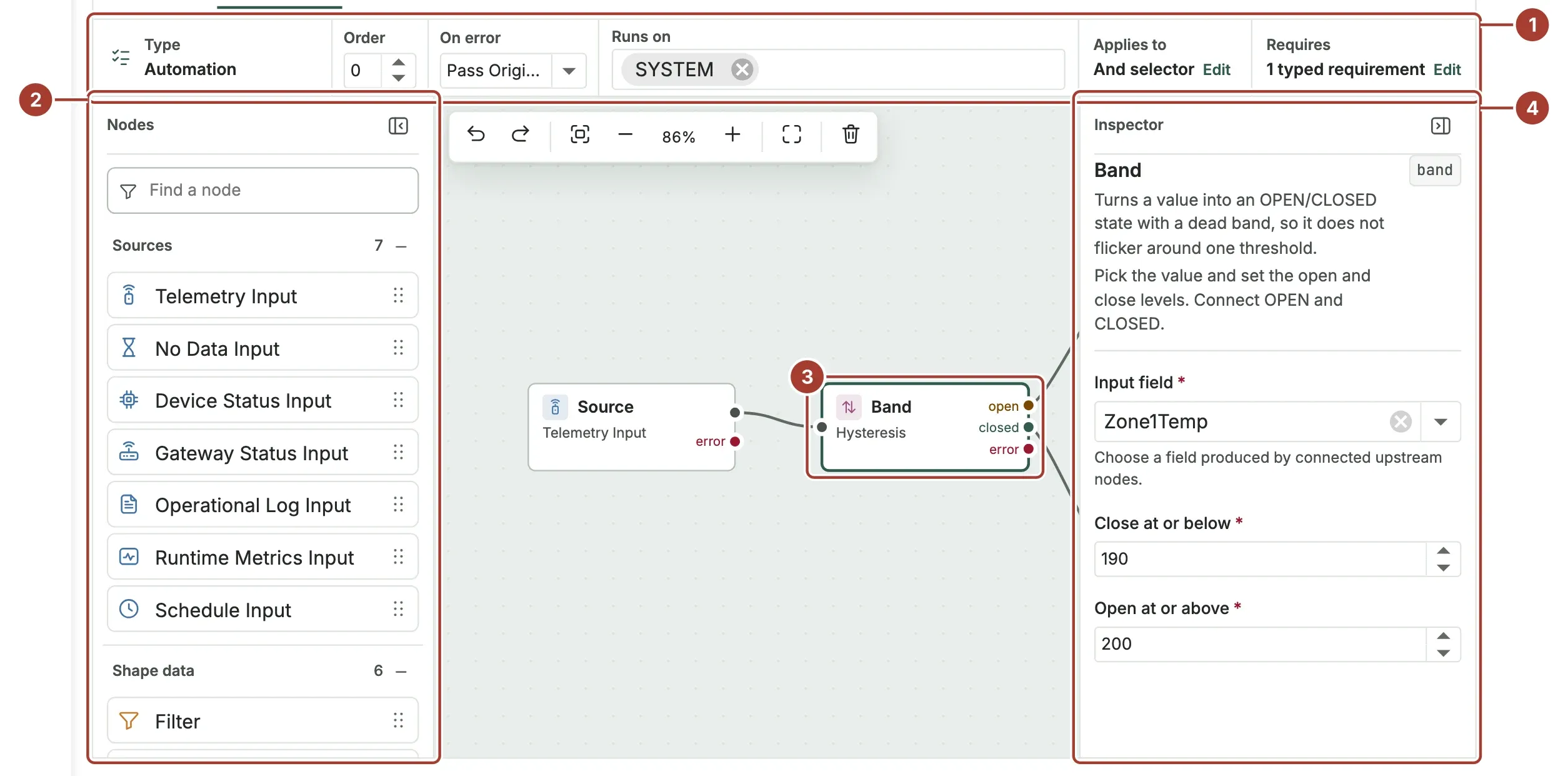Select the Band Hysteresis canvas node
The image size is (1568, 776).
click(925, 427)
